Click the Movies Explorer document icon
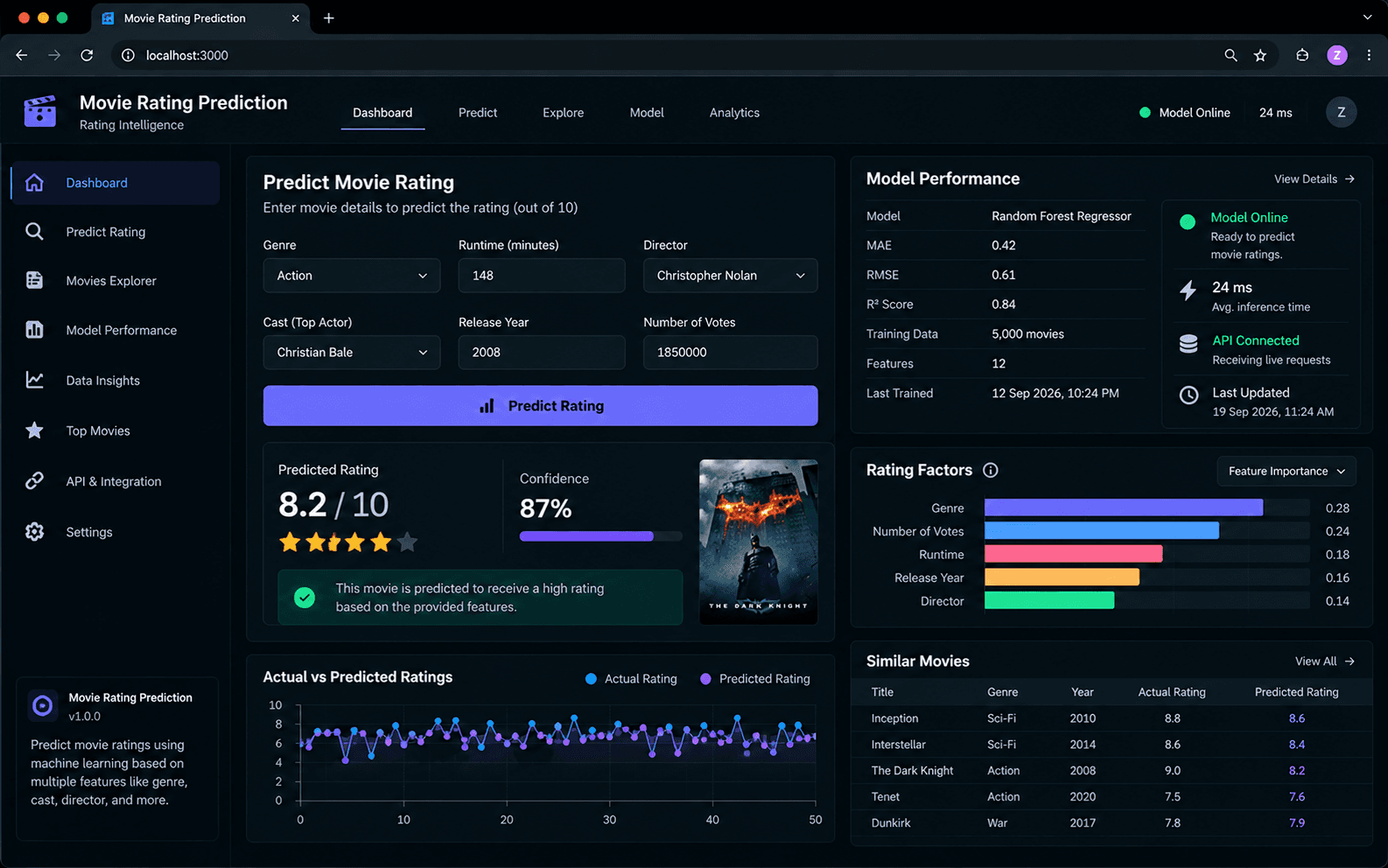The image size is (1388, 868). point(34,281)
